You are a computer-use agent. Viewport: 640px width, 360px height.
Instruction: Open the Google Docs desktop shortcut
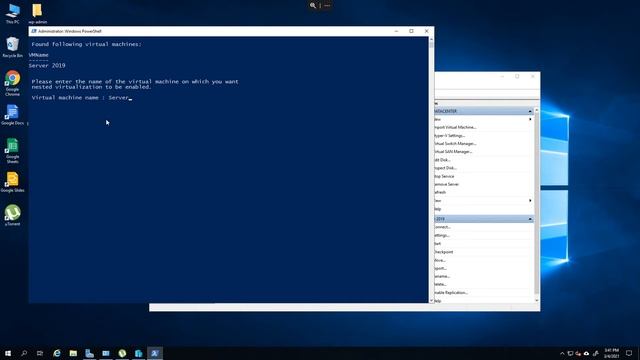point(13,115)
